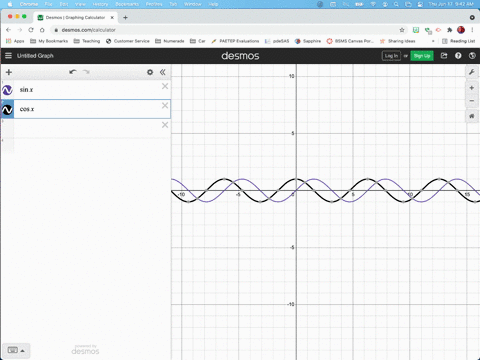Go forward in browser

pos(20,30)
